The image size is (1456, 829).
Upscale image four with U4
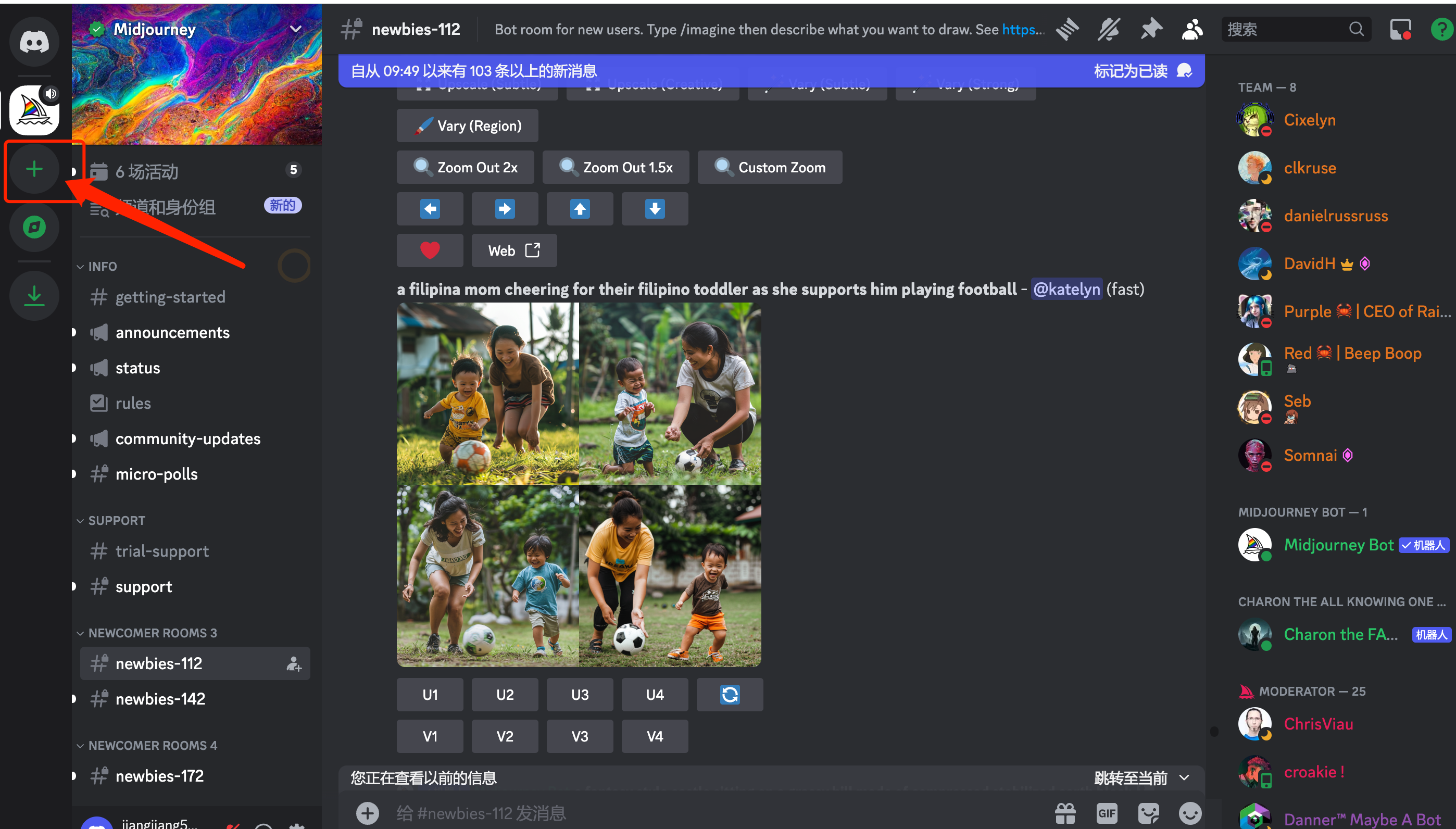pyautogui.click(x=655, y=695)
